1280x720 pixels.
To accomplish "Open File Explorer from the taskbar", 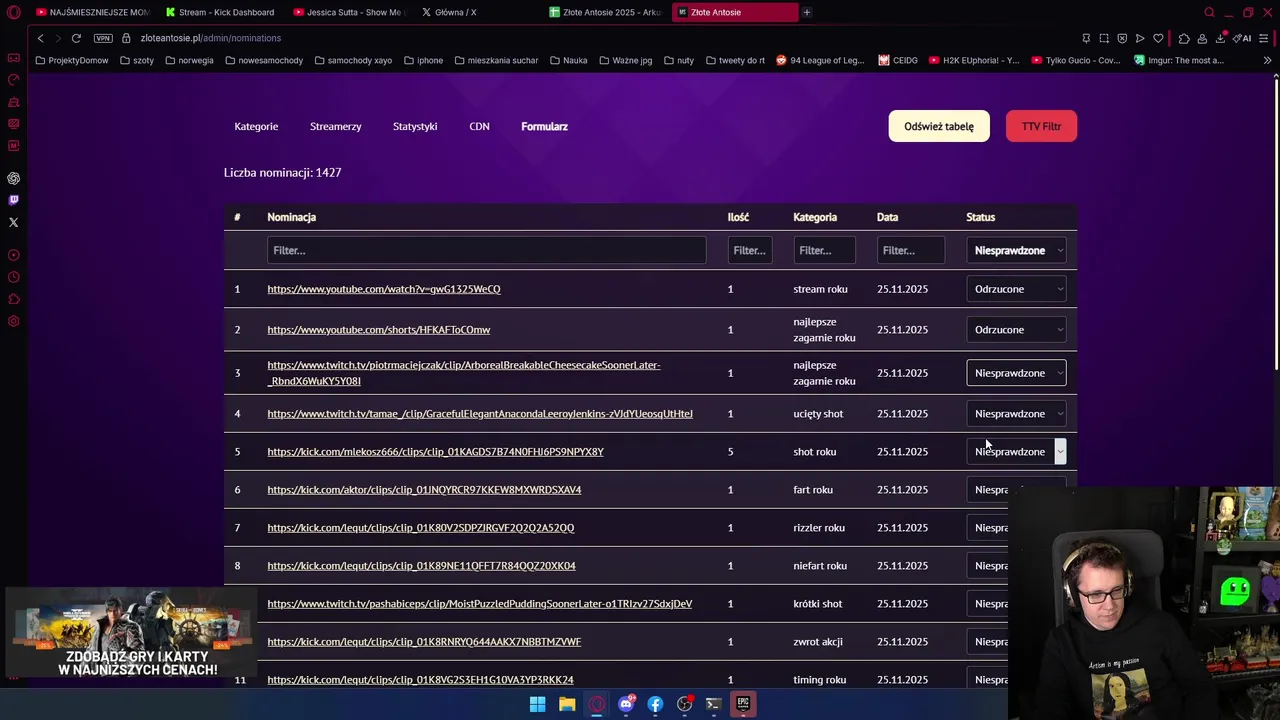I will (567, 704).
